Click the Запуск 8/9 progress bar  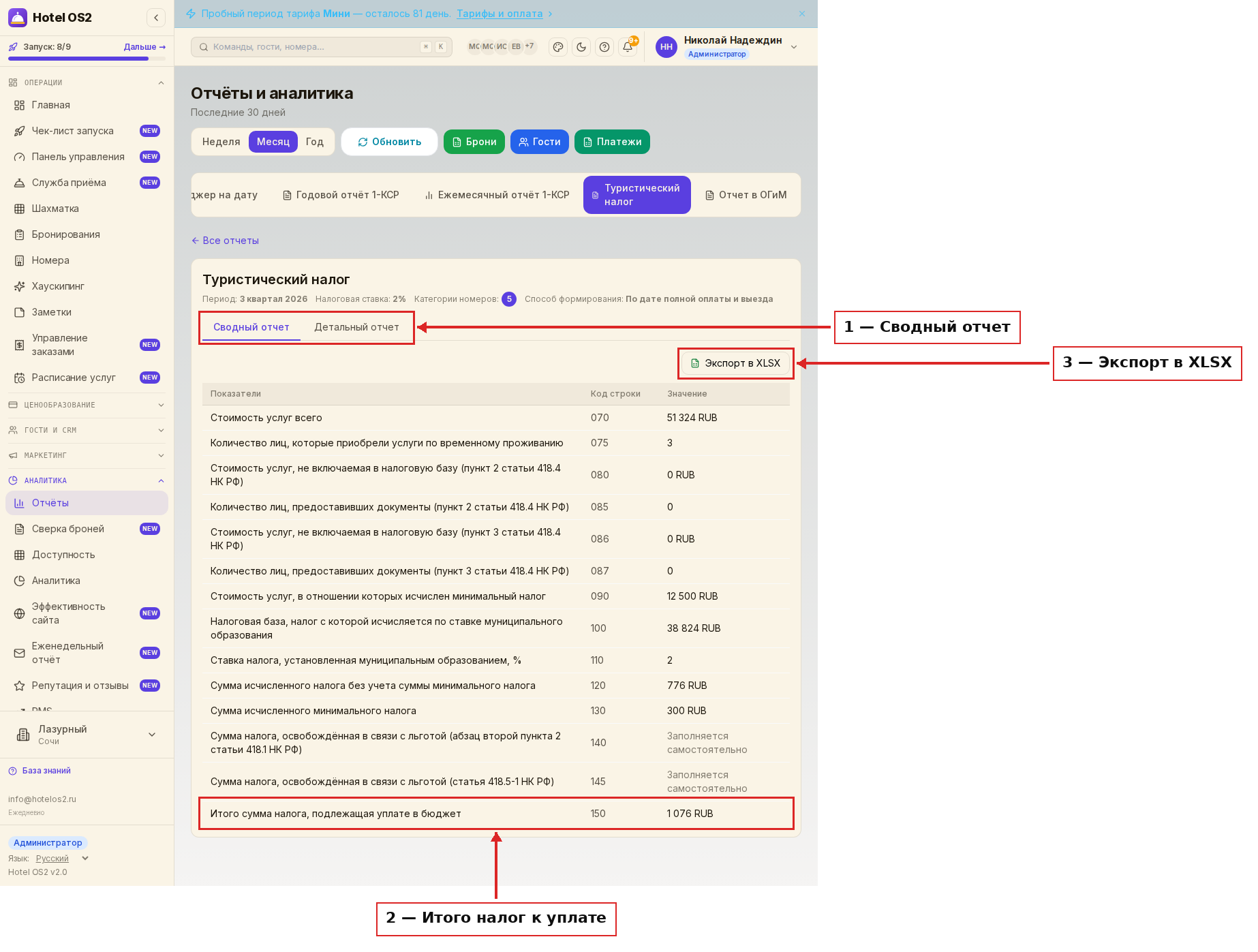pos(87,59)
